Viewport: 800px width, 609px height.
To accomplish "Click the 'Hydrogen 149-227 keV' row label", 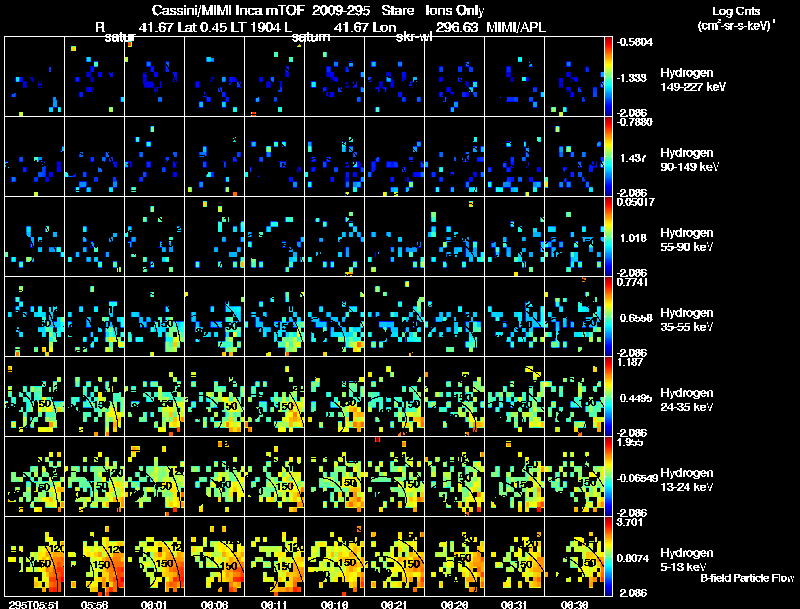I will (x=692, y=80).
